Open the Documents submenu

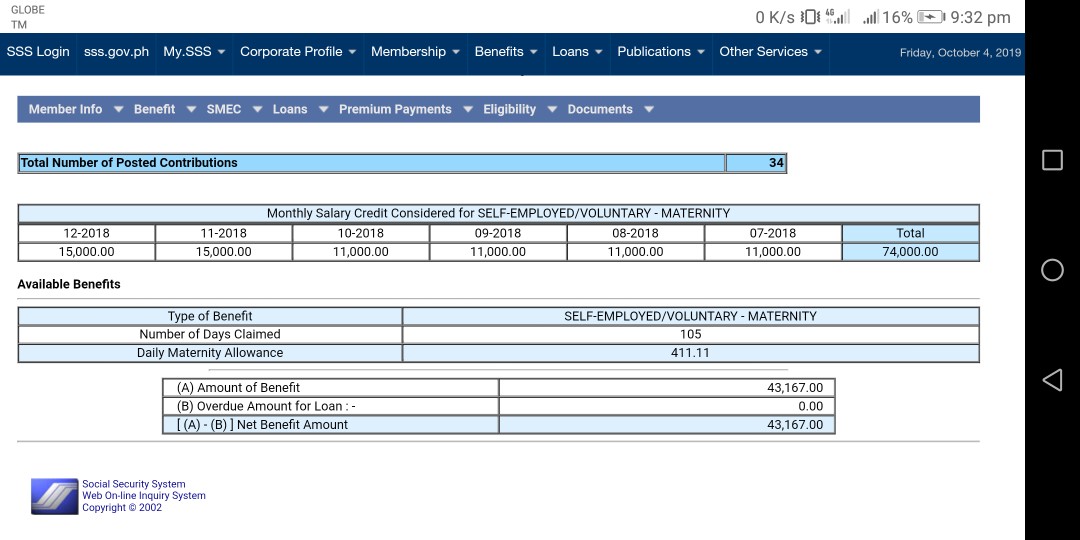600,109
